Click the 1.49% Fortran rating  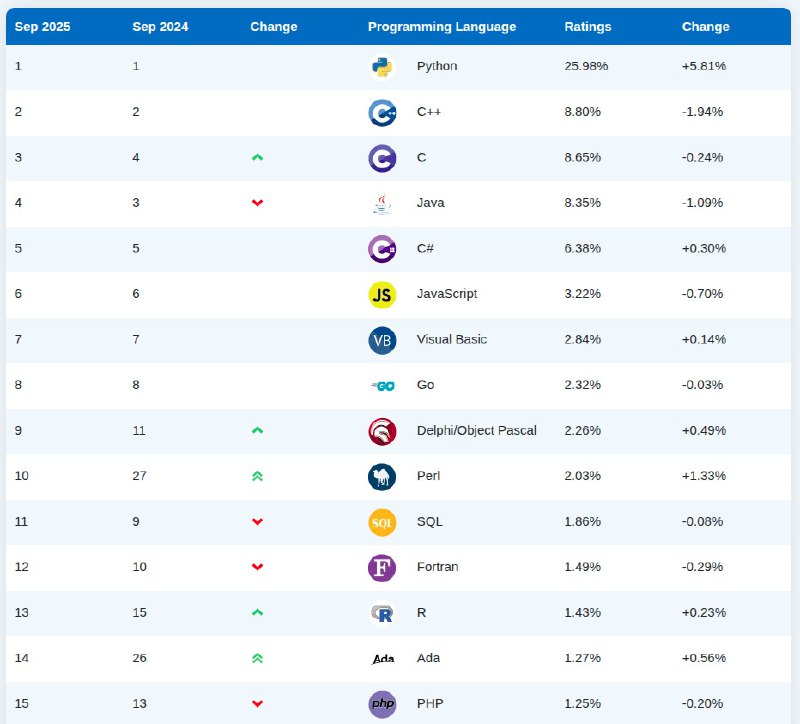click(583, 567)
